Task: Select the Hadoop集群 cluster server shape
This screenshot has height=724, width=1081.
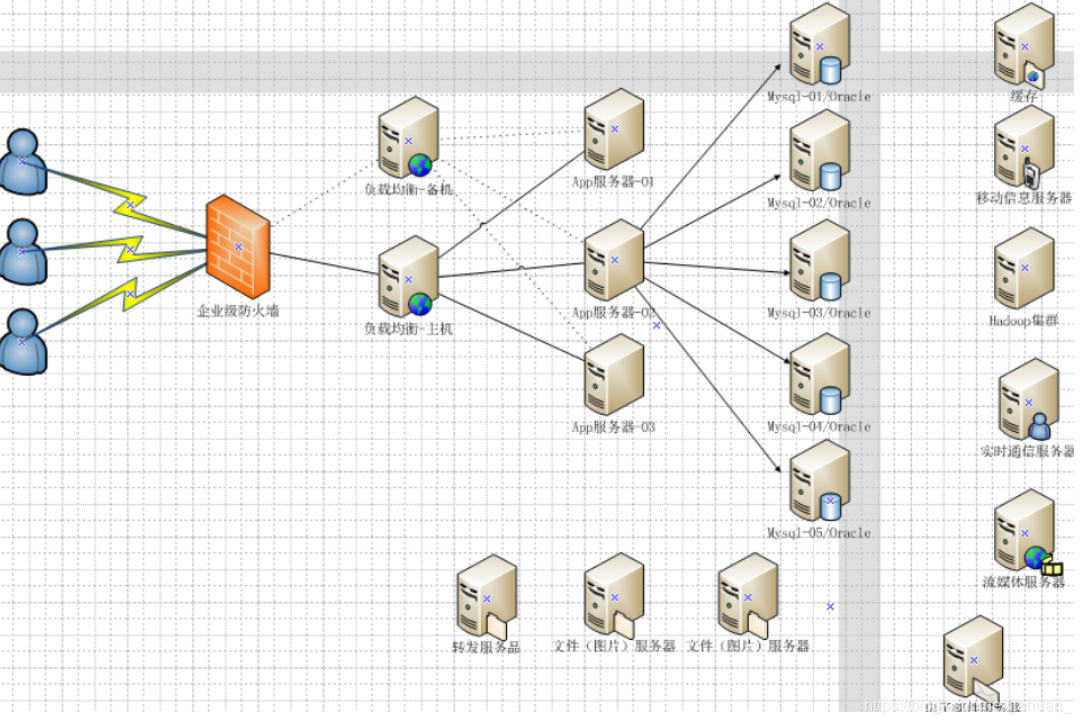Action: tap(1024, 268)
